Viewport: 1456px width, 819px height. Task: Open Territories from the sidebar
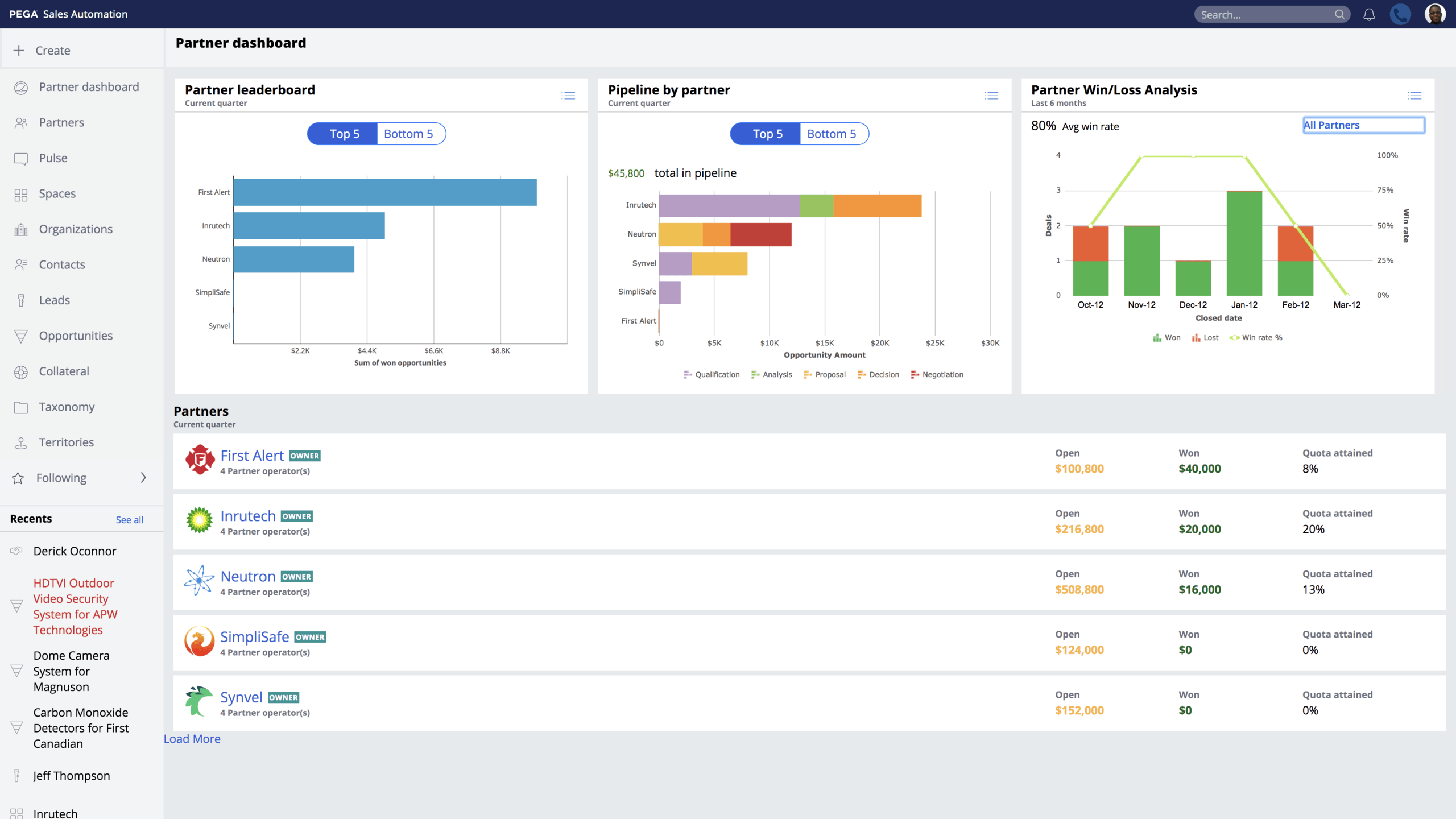tap(66, 442)
